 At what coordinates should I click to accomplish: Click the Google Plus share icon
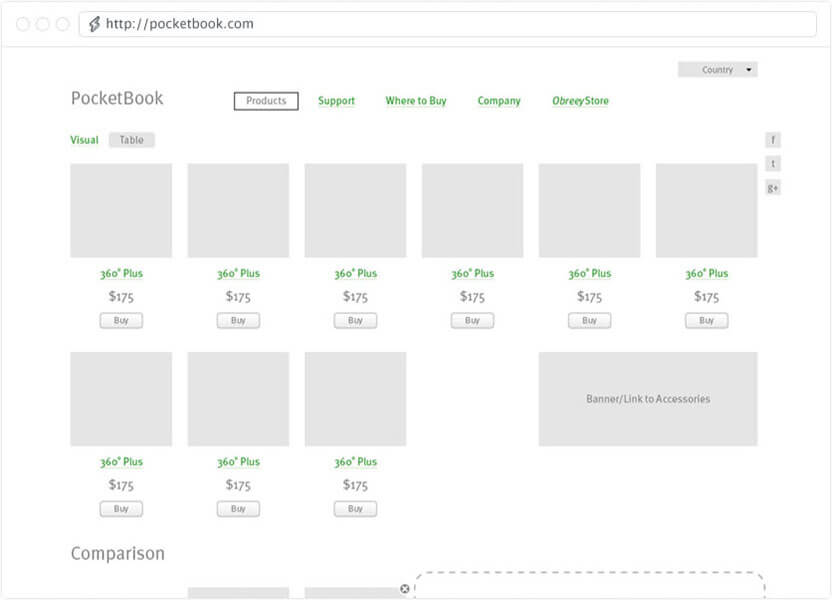tap(773, 188)
